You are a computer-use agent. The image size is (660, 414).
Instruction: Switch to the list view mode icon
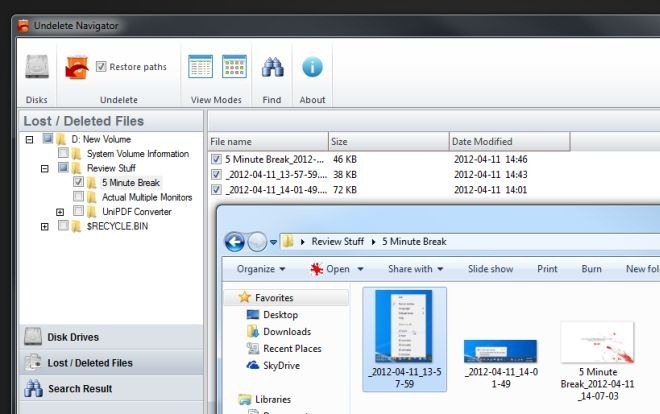coord(201,67)
